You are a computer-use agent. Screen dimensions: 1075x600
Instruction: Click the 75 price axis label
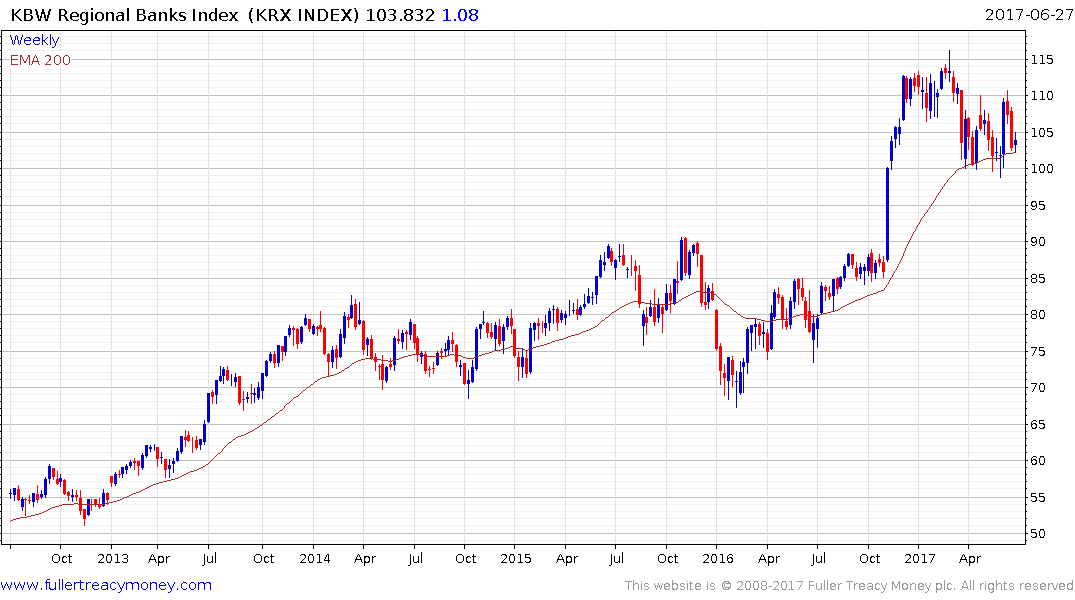click(1038, 352)
